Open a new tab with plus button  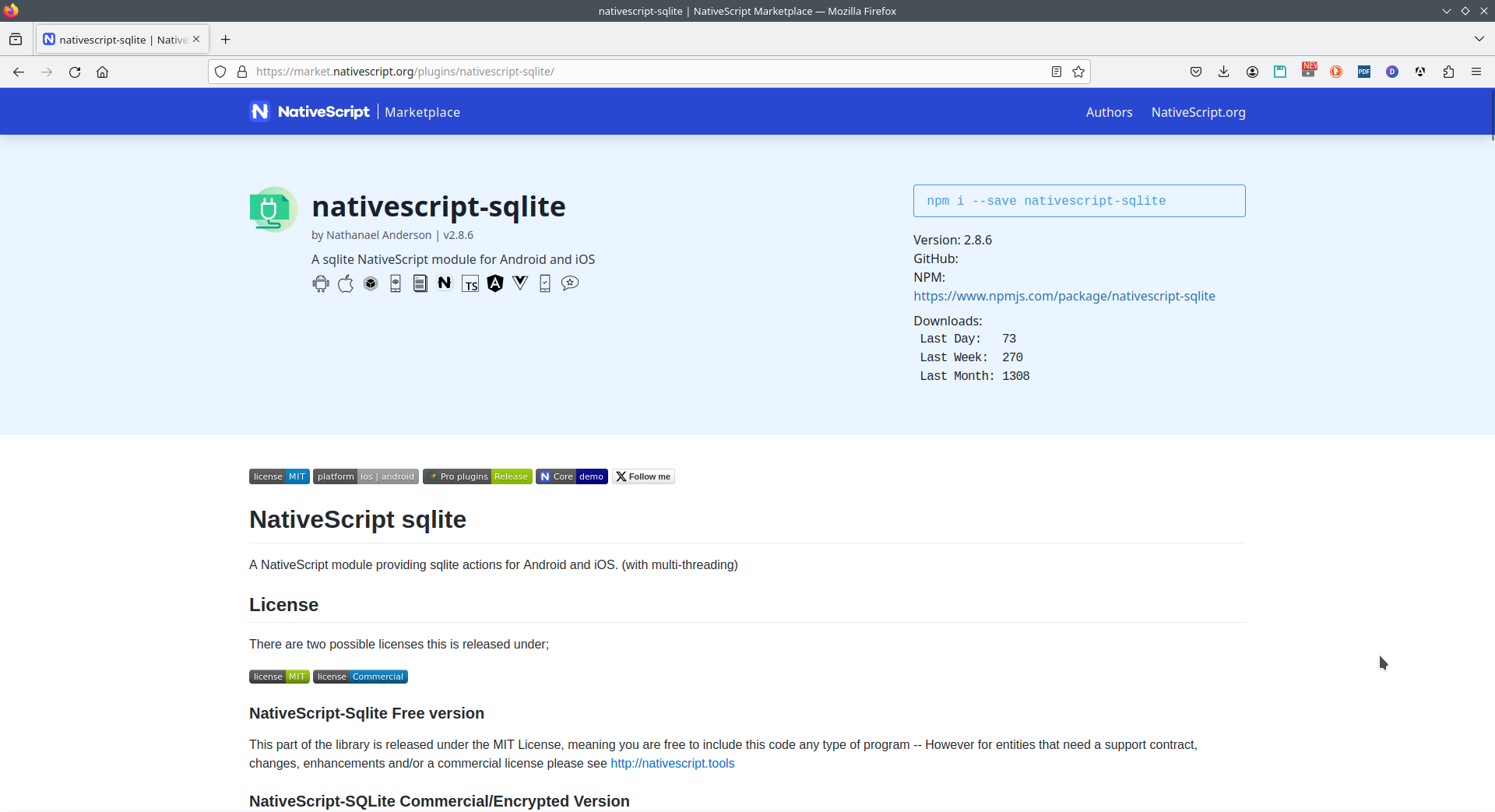[x=226, y=40]
